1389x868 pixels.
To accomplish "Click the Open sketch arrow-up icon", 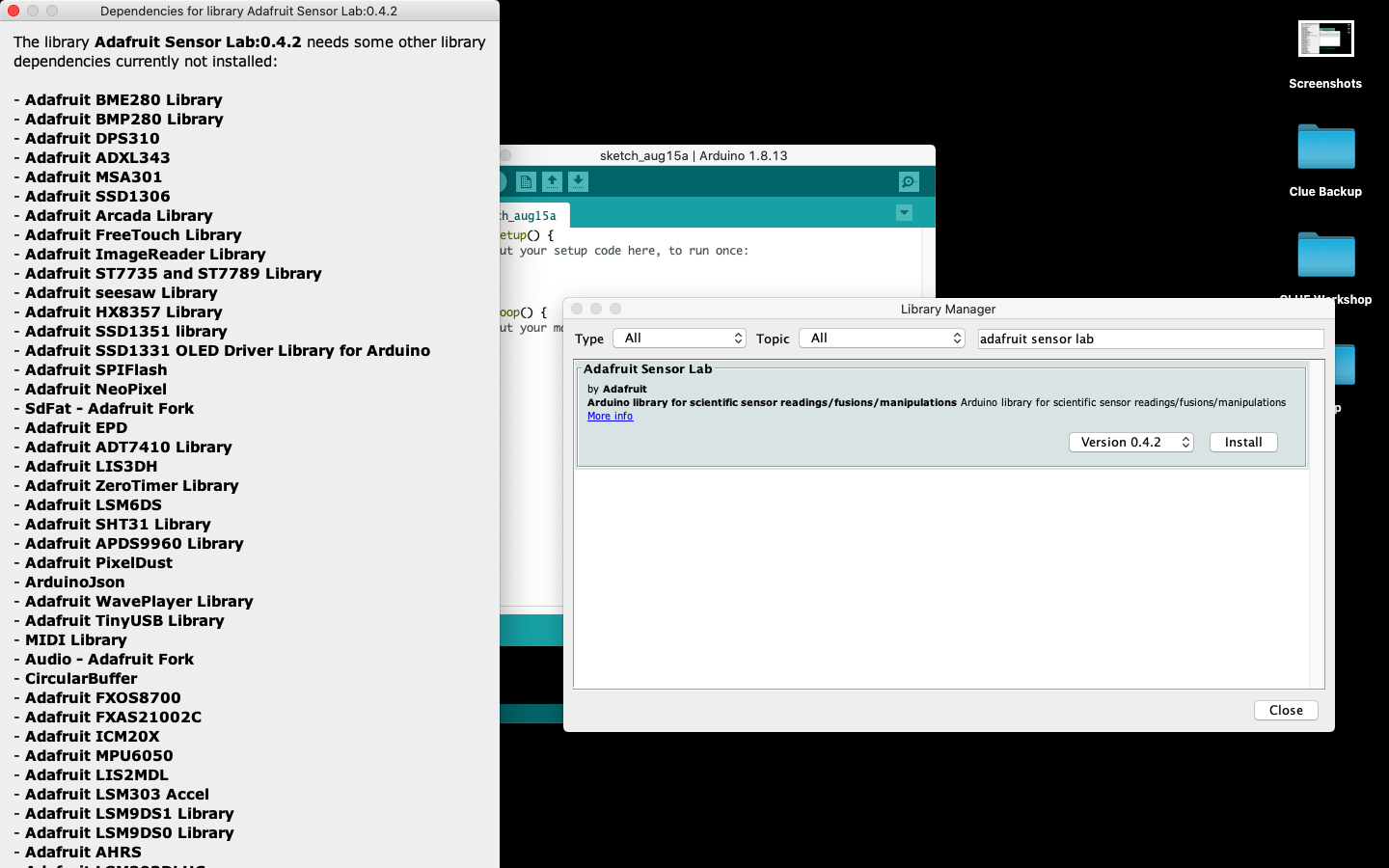I will (552, 181).
